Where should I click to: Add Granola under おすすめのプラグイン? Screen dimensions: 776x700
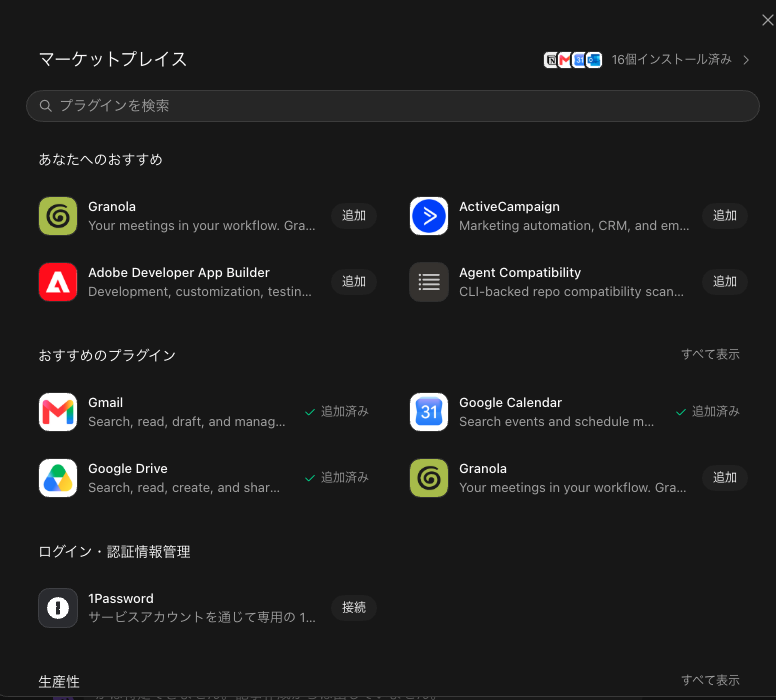(x=725, y=478)
